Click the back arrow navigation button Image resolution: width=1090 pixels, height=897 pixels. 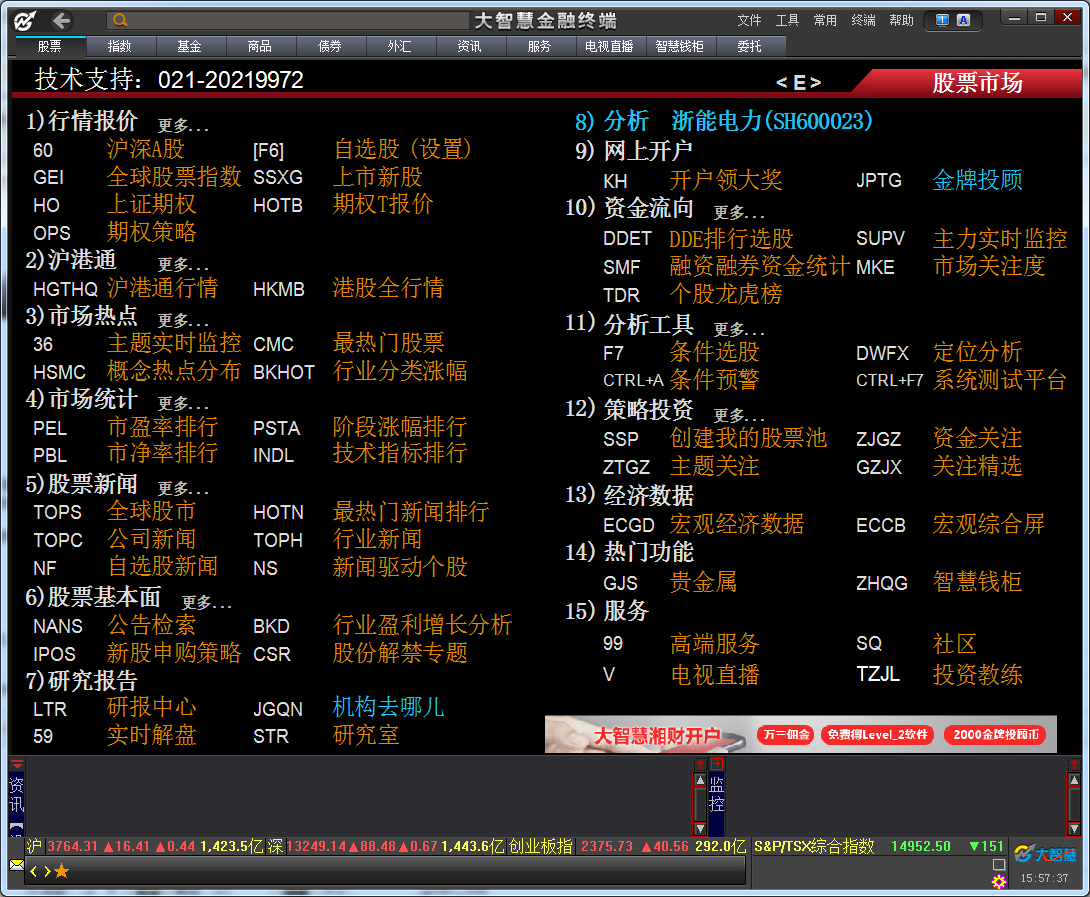(62, 20)
